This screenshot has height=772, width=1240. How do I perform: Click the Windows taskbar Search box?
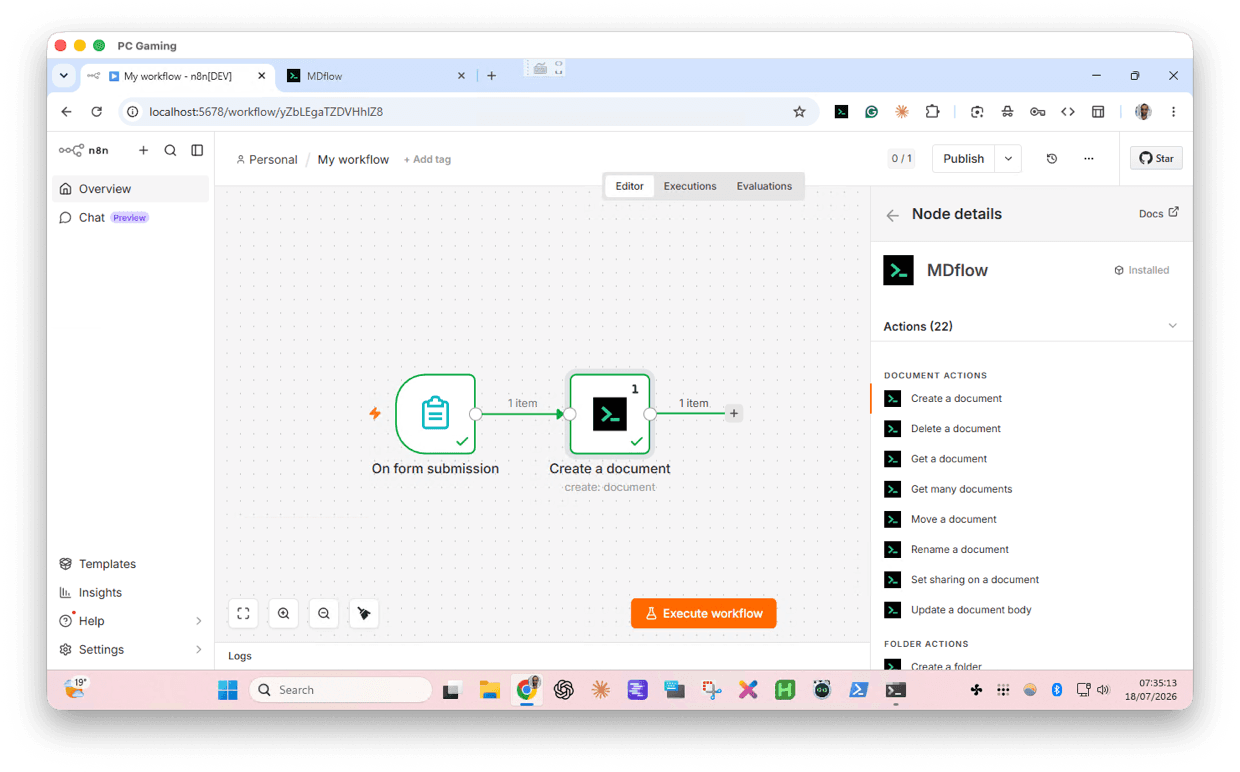click(340, 690)
